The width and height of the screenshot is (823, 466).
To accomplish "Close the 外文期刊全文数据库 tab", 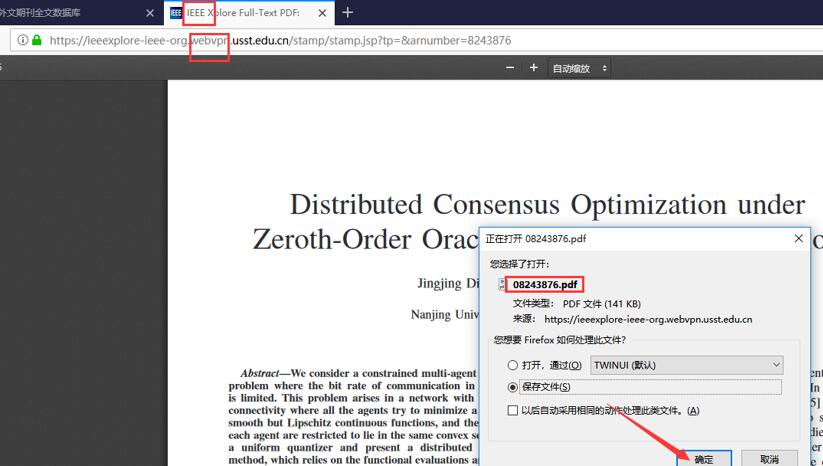I will 150,13.
